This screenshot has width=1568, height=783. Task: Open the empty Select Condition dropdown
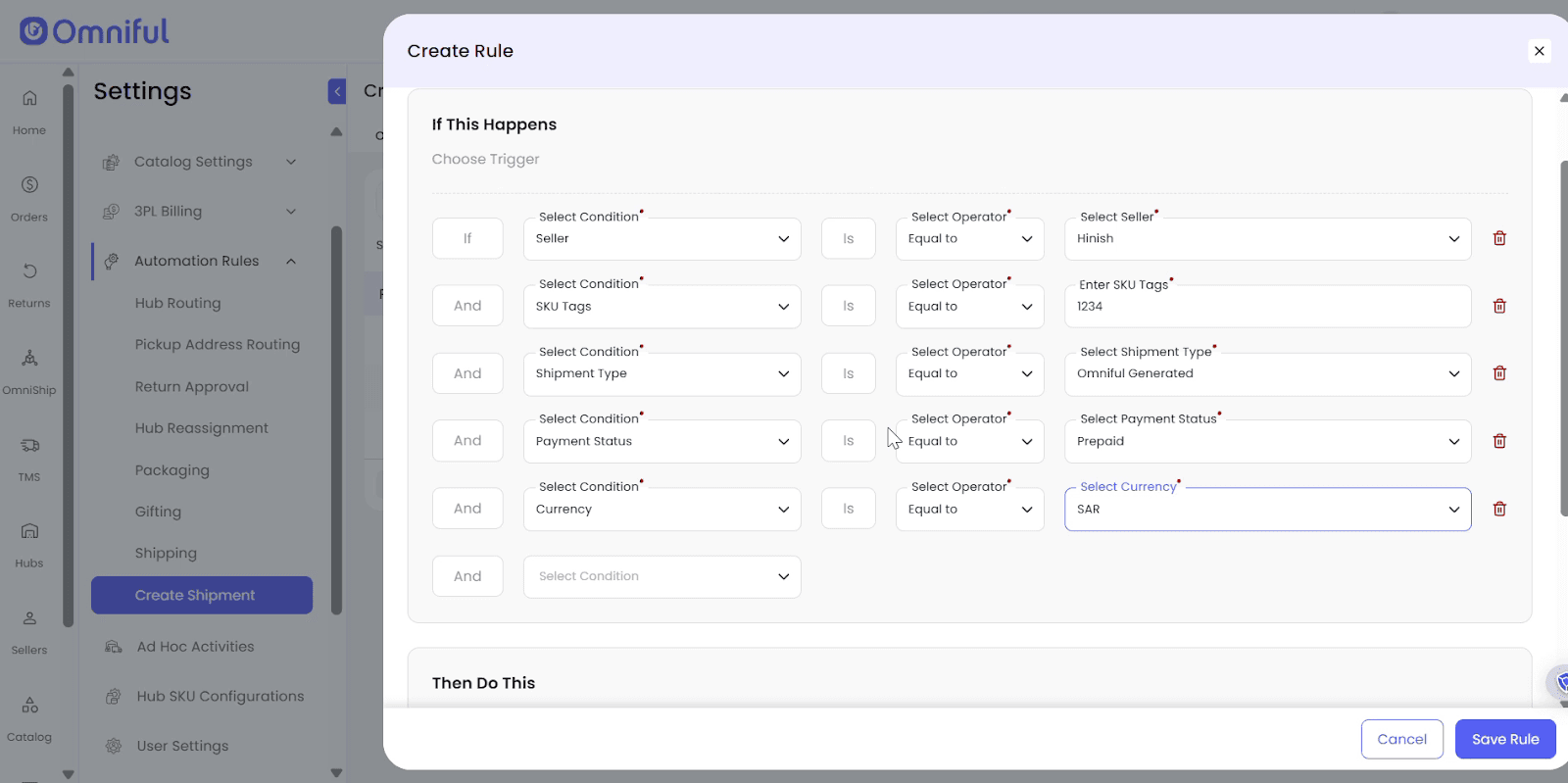[661, 576]
